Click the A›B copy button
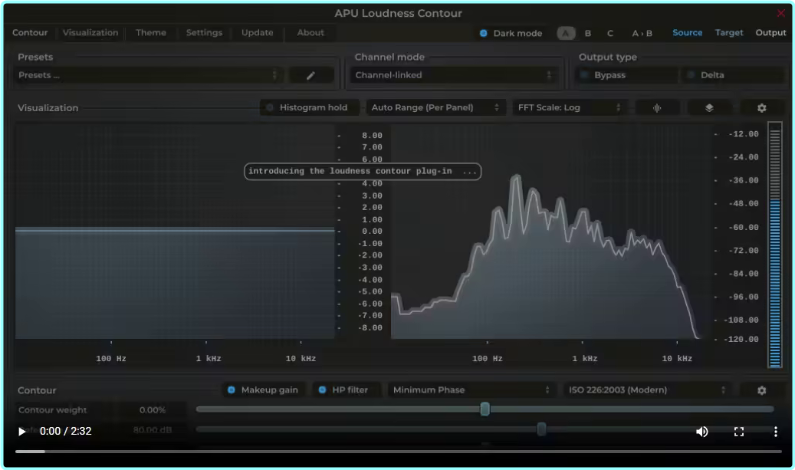Viewport: 795px width, 470px height. (642, 33)
